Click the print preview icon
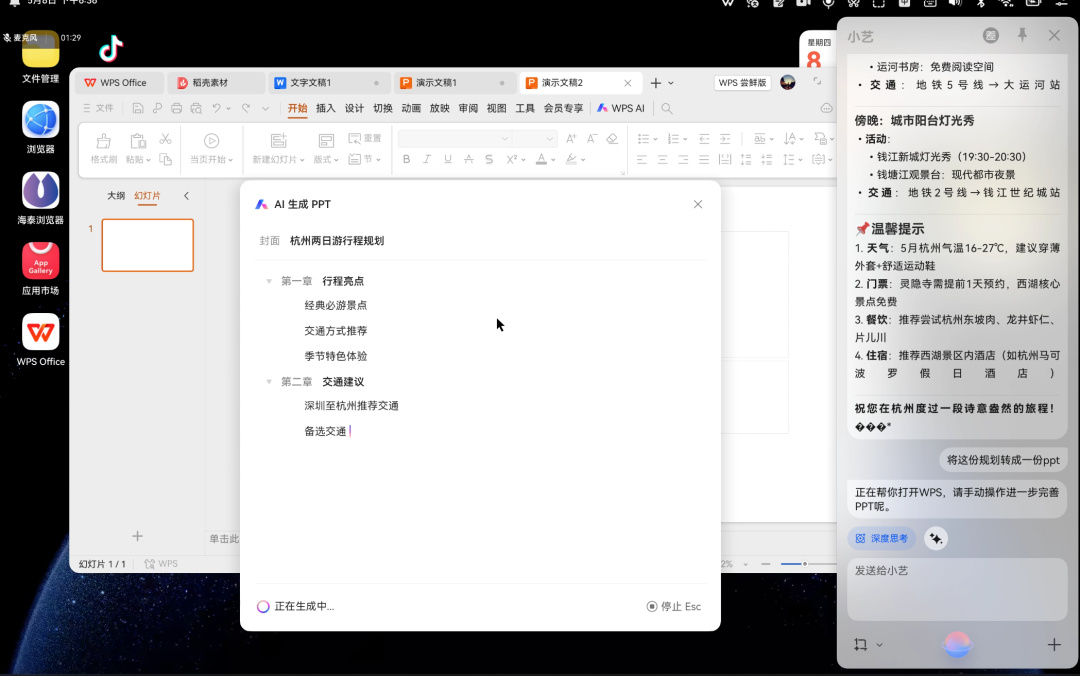Image resolution: width=1080 pixels, height=676 pixels. pyautogui.click(x=196, y=108)
